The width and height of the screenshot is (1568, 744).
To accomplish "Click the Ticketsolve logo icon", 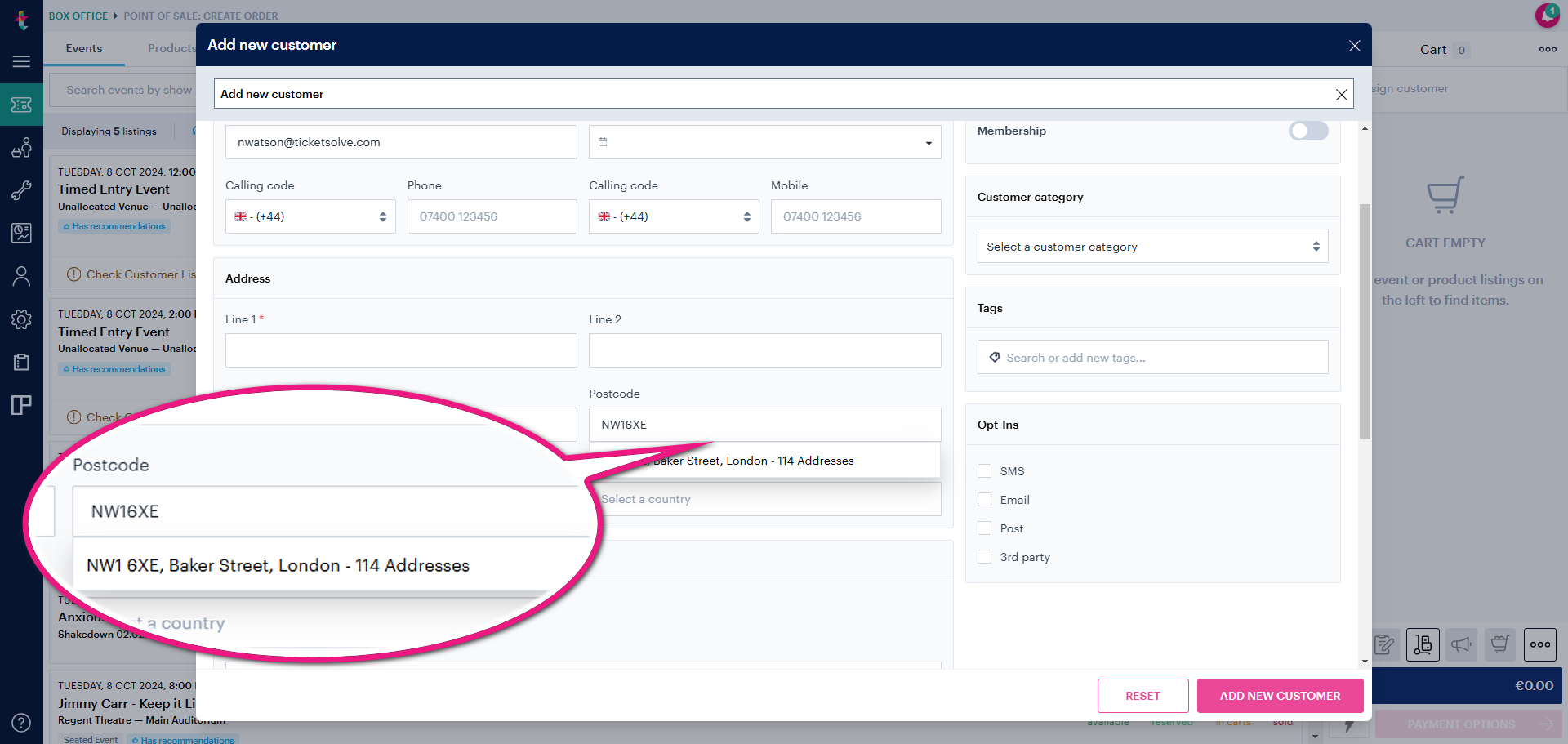I will point(21,20).
